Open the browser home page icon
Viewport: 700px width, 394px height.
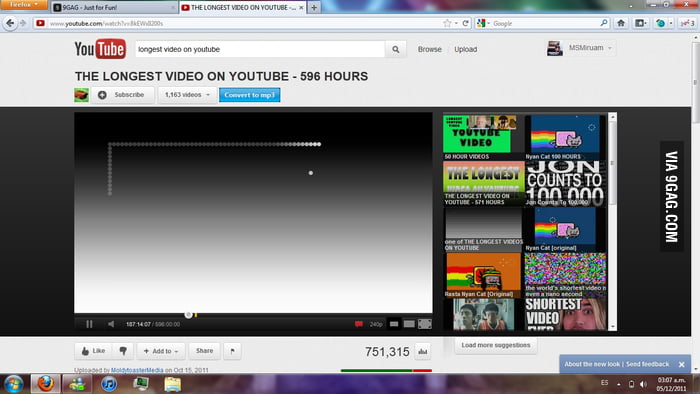pos(621,23)
